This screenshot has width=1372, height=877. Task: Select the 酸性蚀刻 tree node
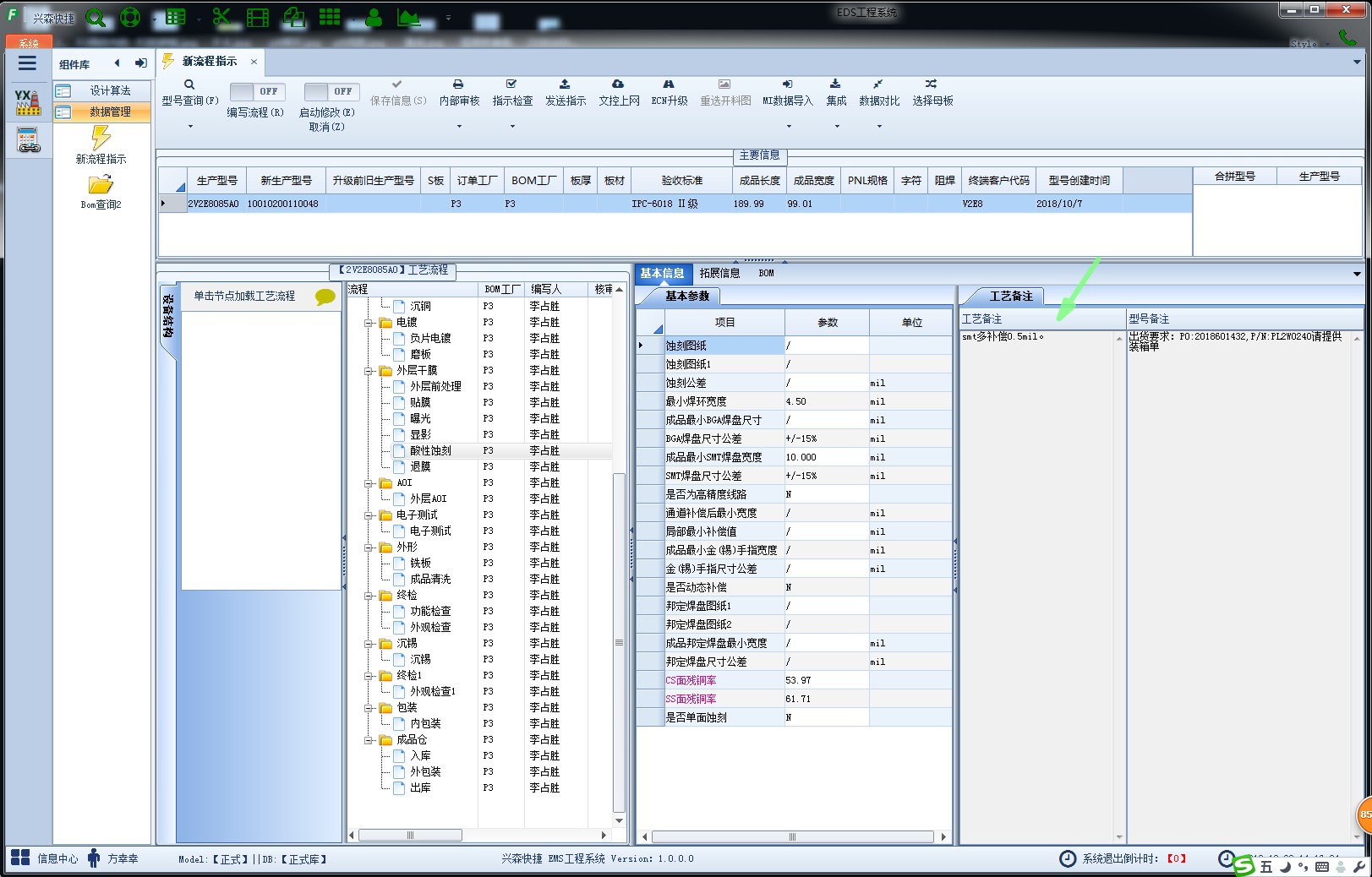pyautogui.click(x=430, y=451)
